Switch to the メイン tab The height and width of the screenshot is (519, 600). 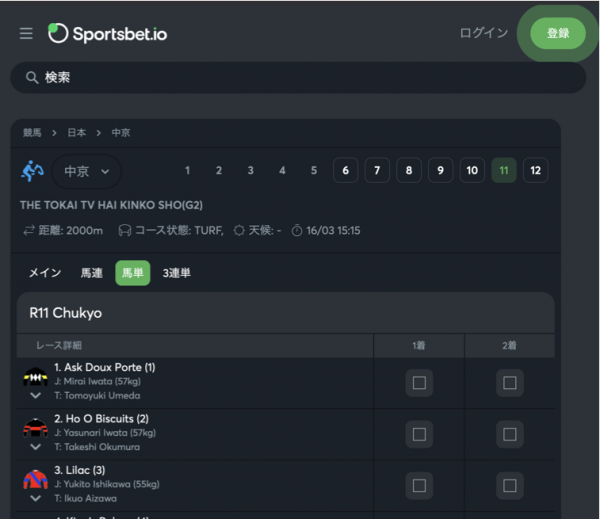point(45,273)
